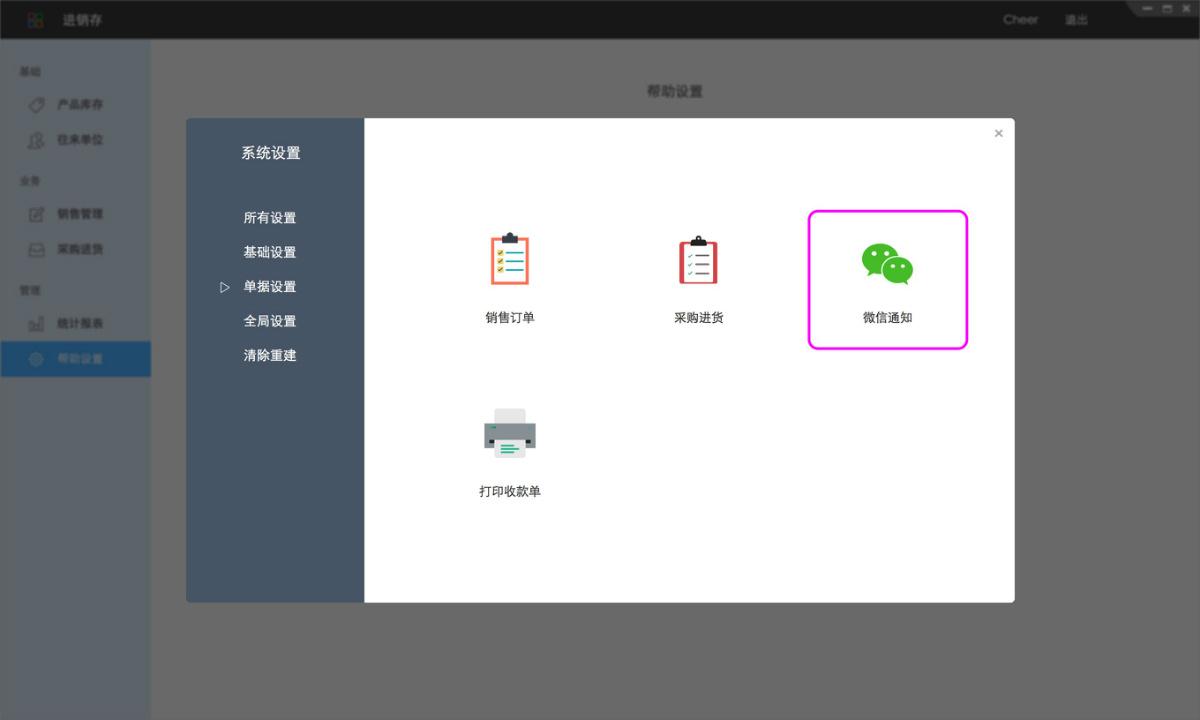Click the 退出 logout link
The height and width of the screenshot is (720, 1200).
click(1076, 20)
